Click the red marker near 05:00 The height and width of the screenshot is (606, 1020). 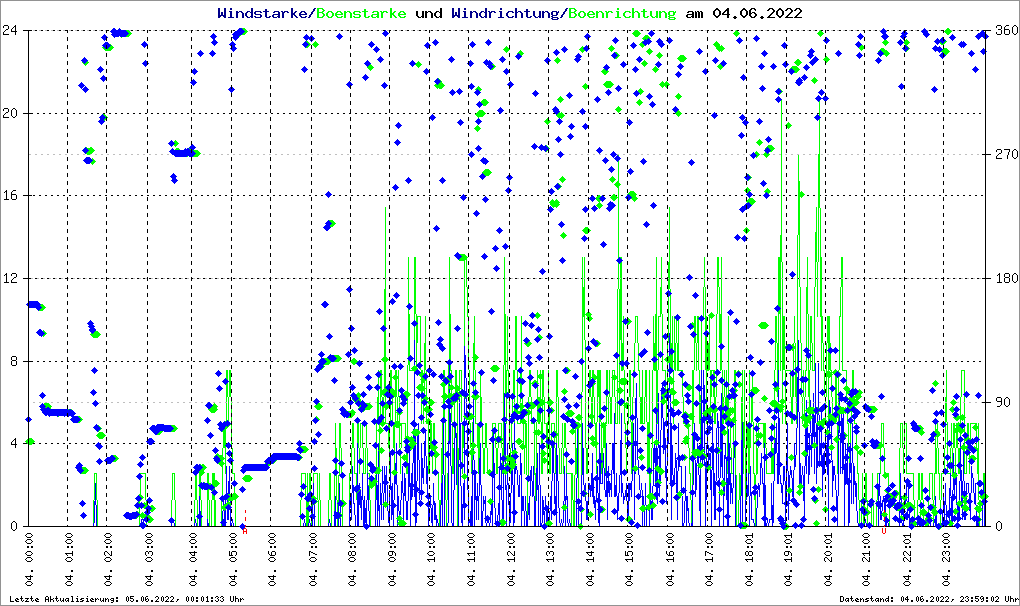pyautogui.click(x=244, y=530)
